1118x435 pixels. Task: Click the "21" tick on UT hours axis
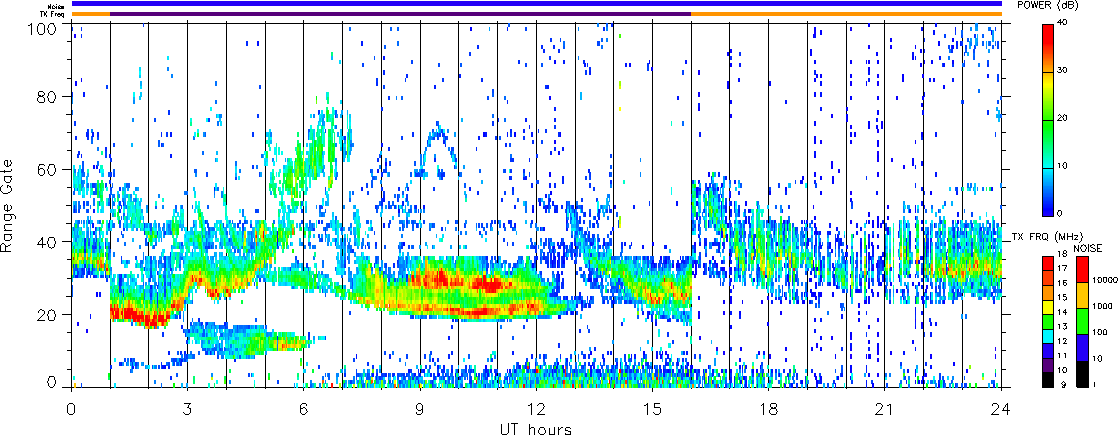pos(885,407)
